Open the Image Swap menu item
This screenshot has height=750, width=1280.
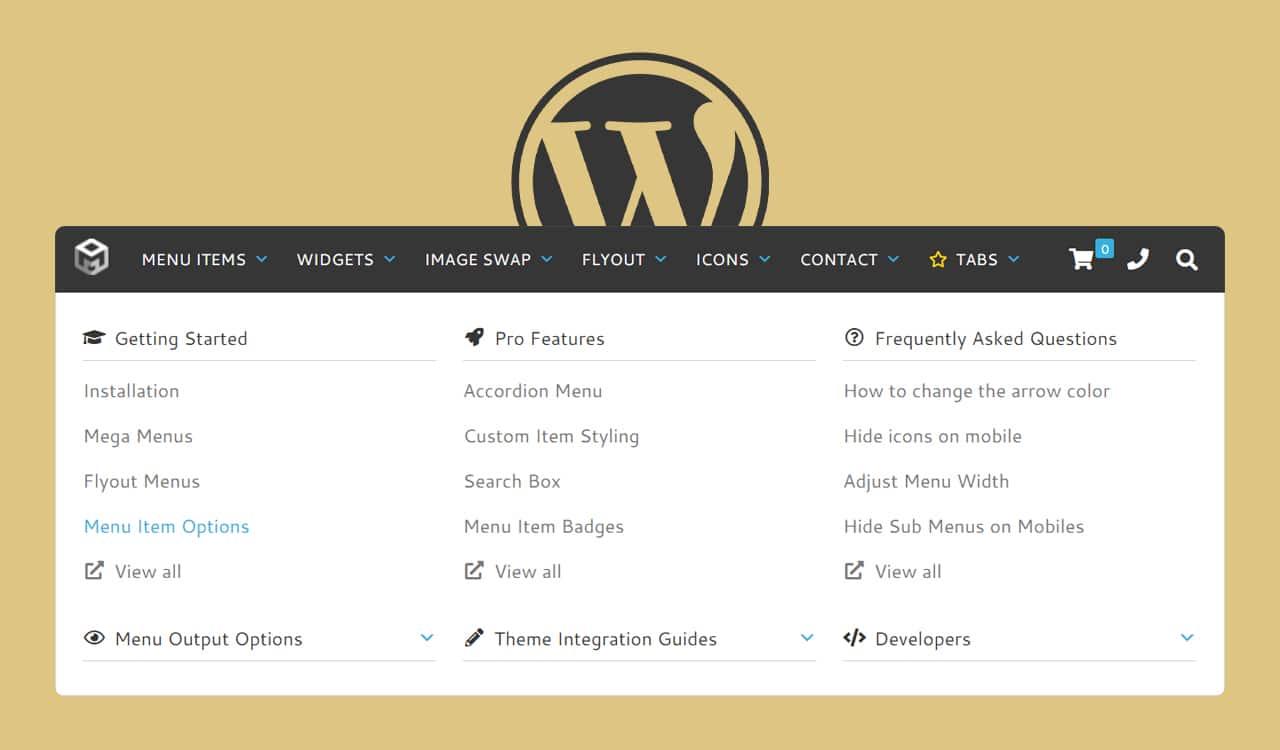click(488, 260)
